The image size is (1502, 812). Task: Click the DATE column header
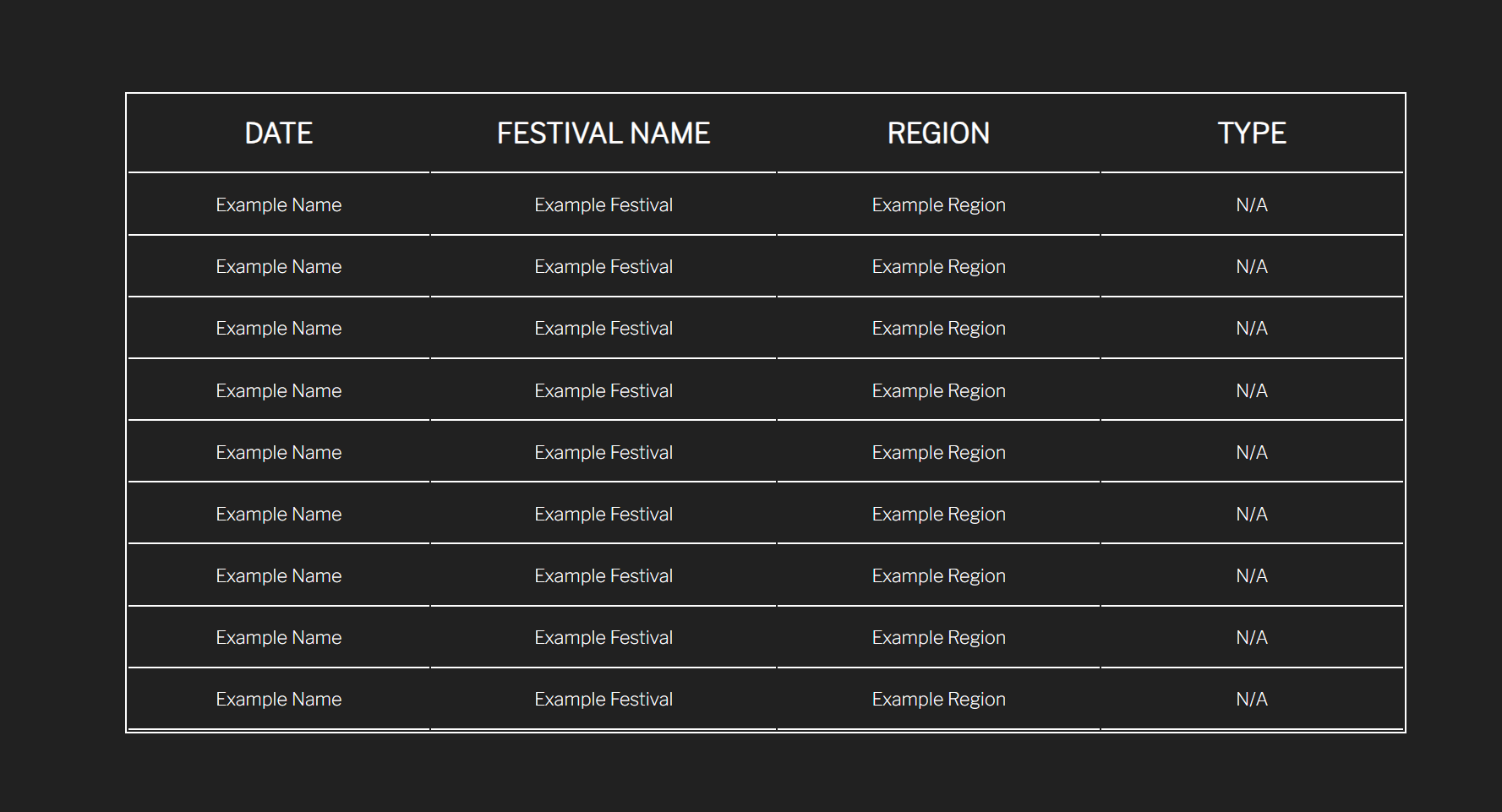pyautogui.click(x=279, y=134)
